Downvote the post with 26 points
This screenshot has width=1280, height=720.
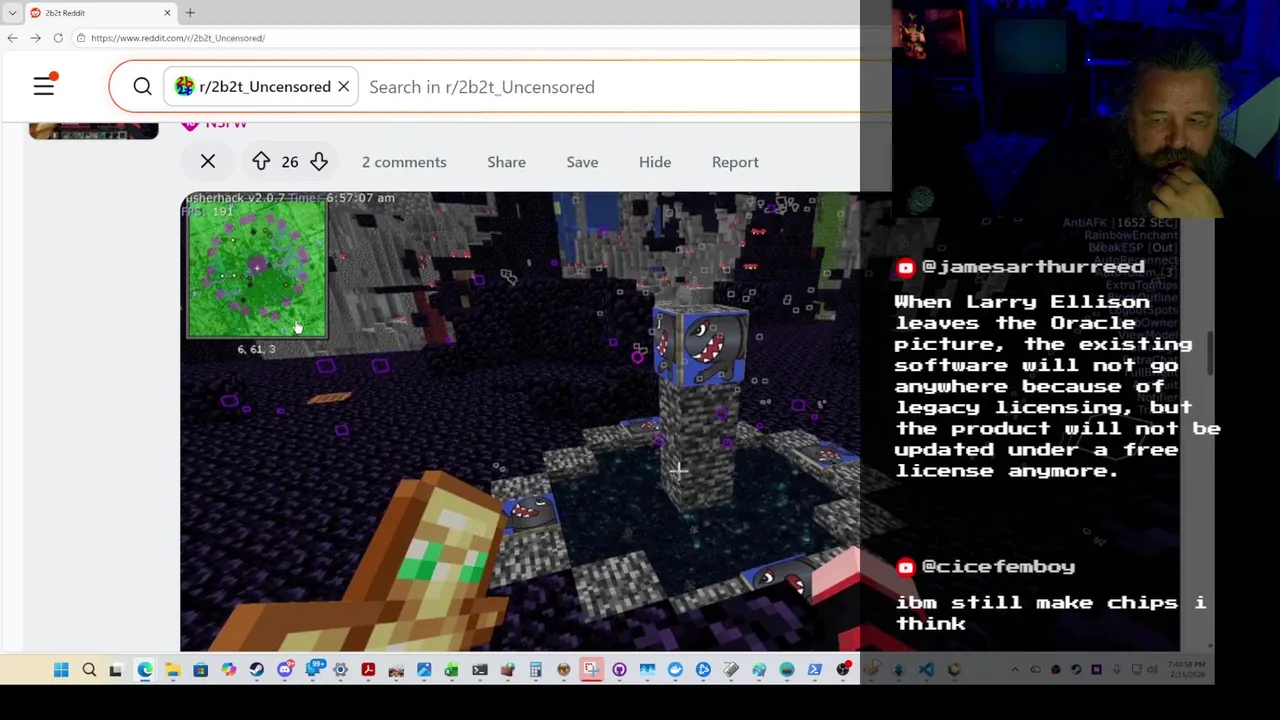[318, 162]
